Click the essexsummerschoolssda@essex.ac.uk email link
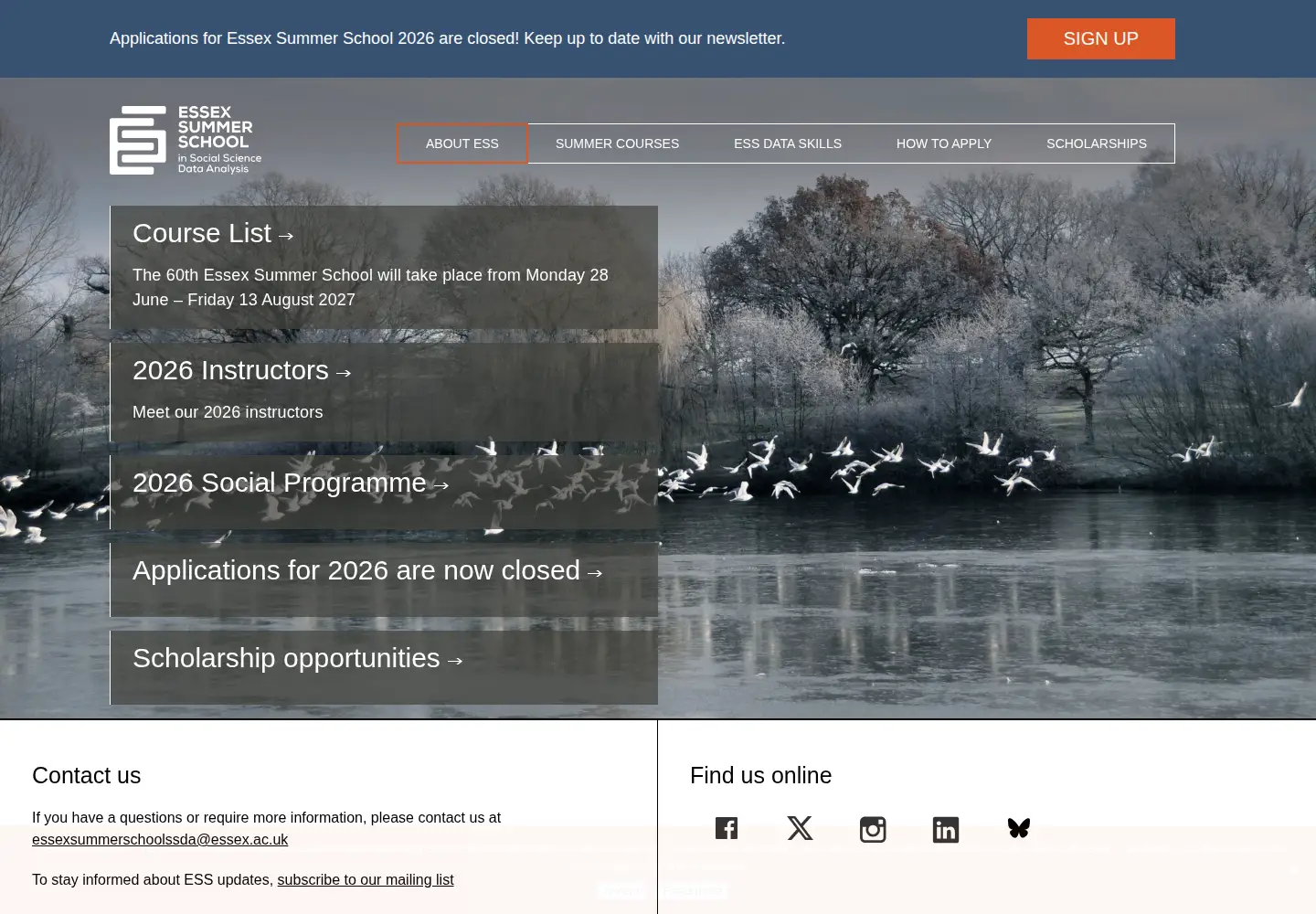1316x914 pixels. coord(160,839)
